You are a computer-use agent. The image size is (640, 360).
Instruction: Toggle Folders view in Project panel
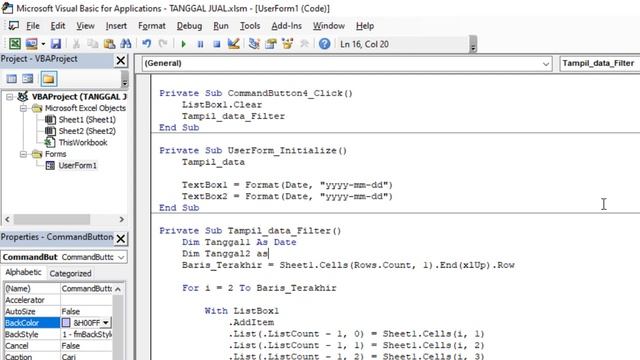[x=49, y=79]
